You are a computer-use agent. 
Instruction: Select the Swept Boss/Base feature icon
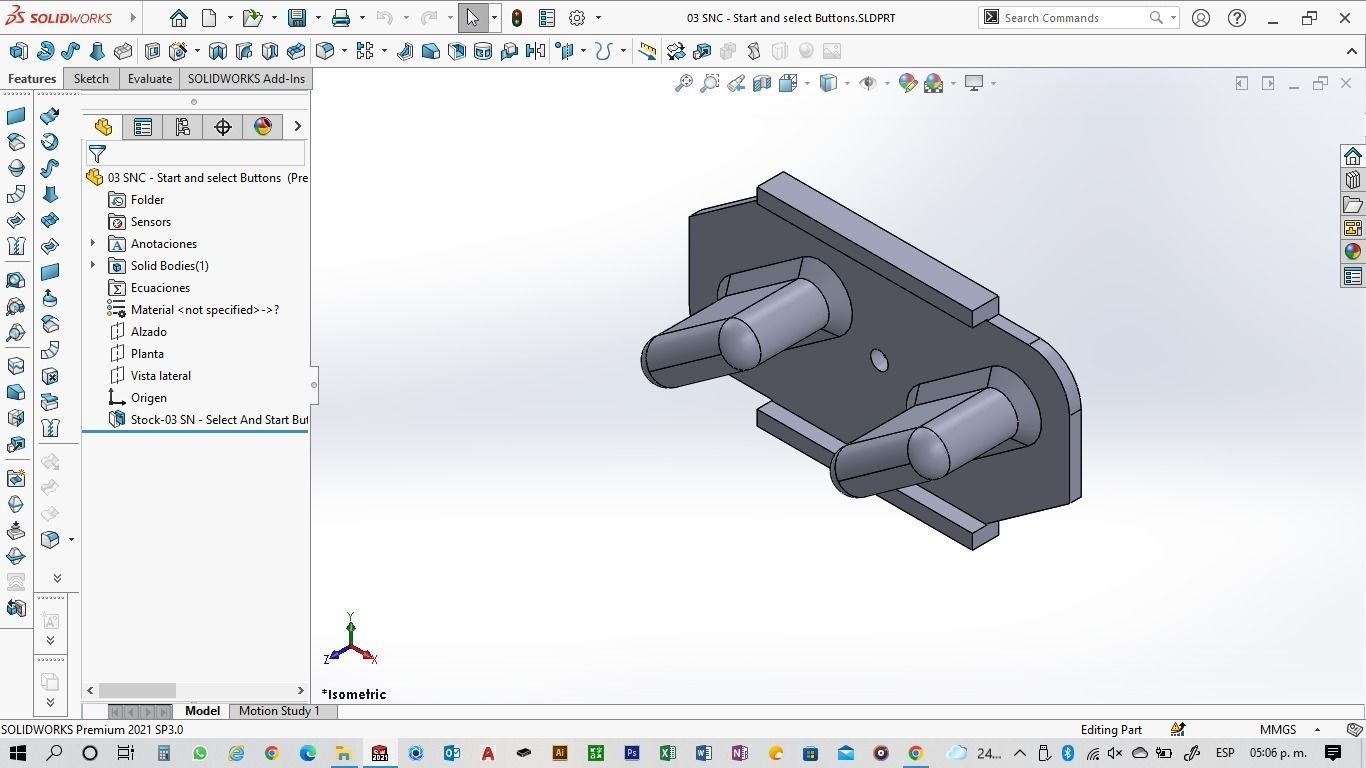[x=71, y=51]
